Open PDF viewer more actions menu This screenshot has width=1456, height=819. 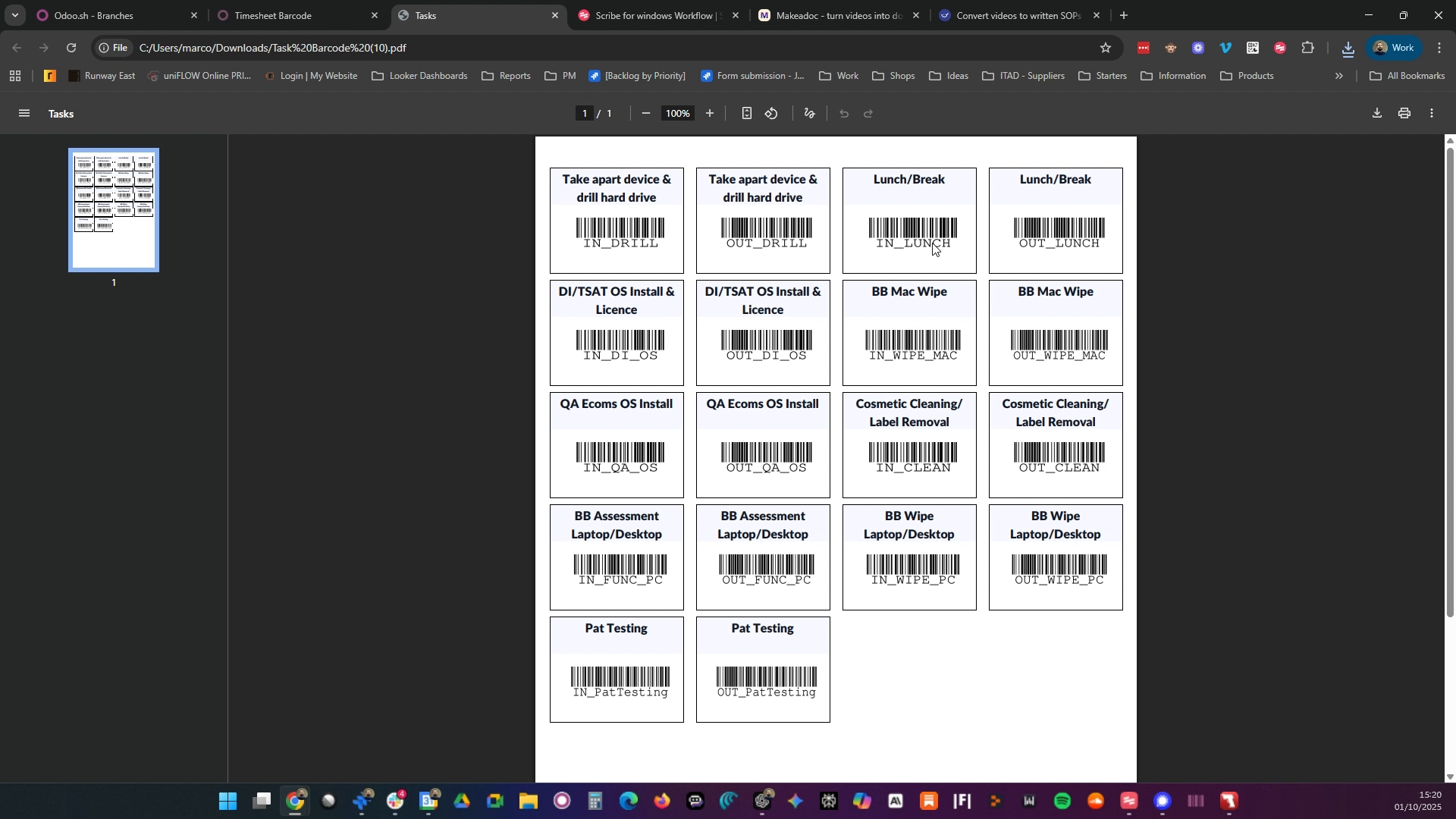(x=1432, y=114)
